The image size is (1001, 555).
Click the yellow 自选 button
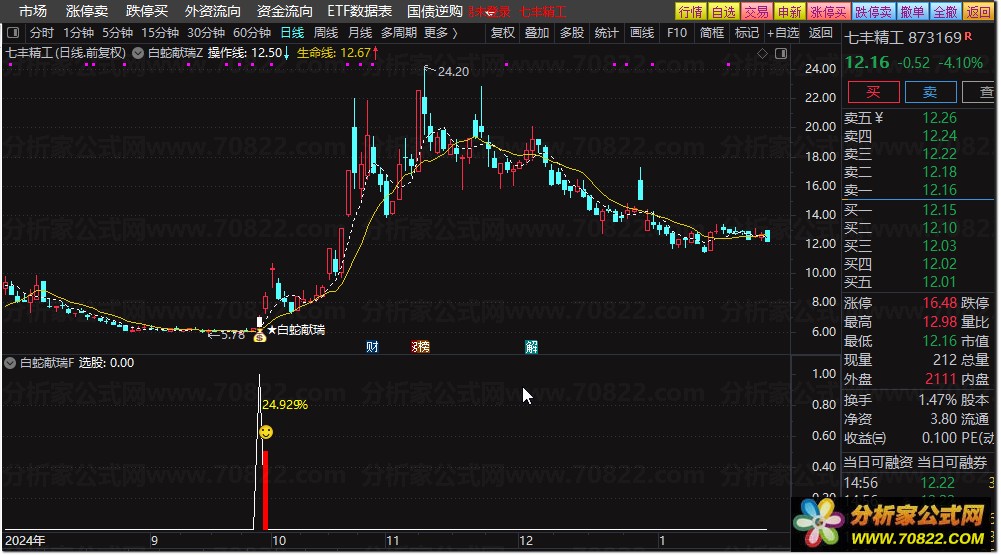coord(724,11)
